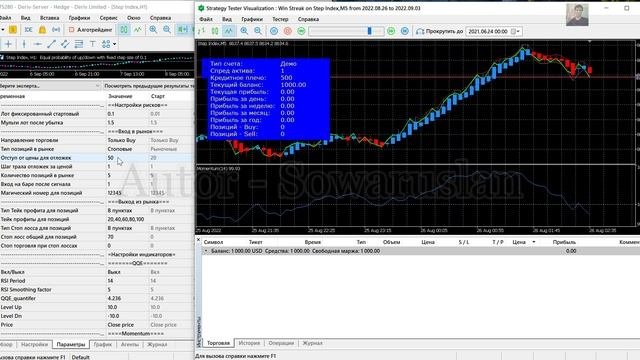Select the Fibonacci retracement tool
Image resolution: width=640 pixels, height=360 pixels.
(x=79, y=44)
